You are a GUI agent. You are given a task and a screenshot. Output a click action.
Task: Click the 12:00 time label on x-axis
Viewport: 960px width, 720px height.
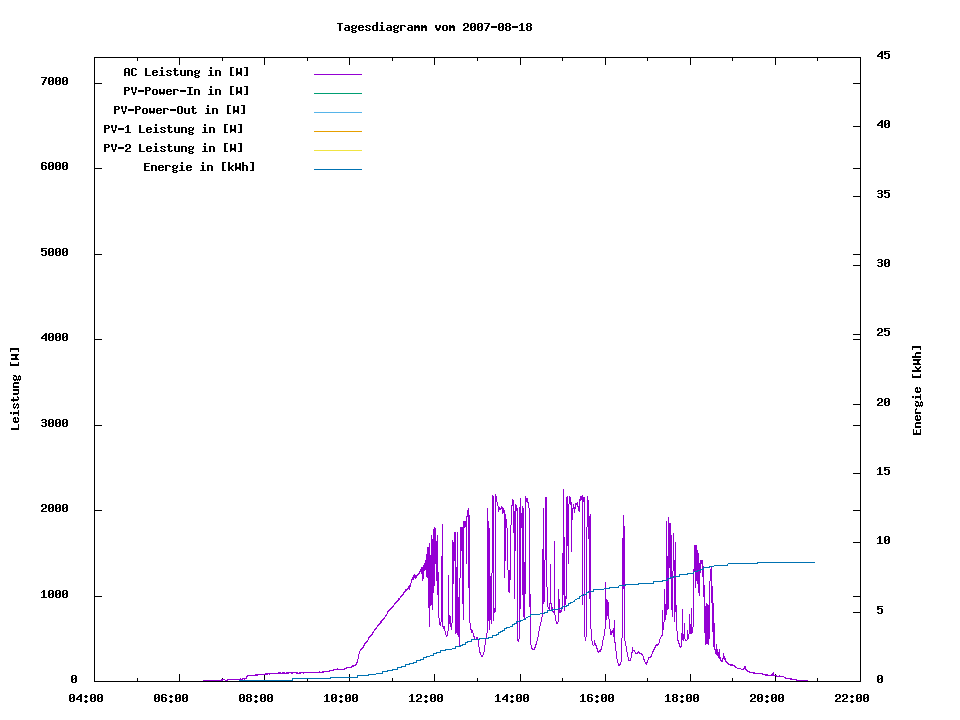click(x=426, y=698)
